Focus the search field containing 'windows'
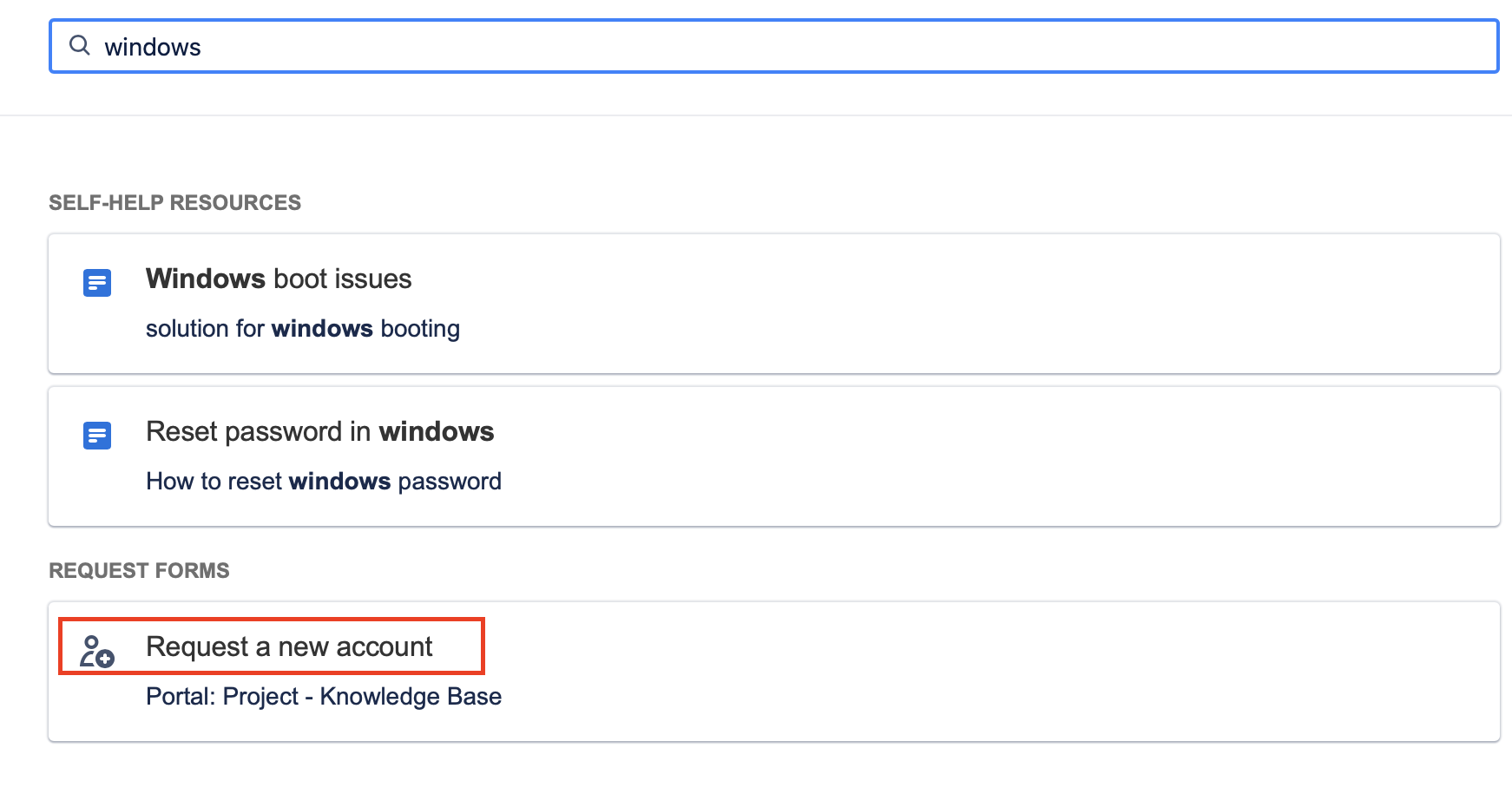Image resolution: width=1512 pixels, height=807 pixels. click(773, 46)
